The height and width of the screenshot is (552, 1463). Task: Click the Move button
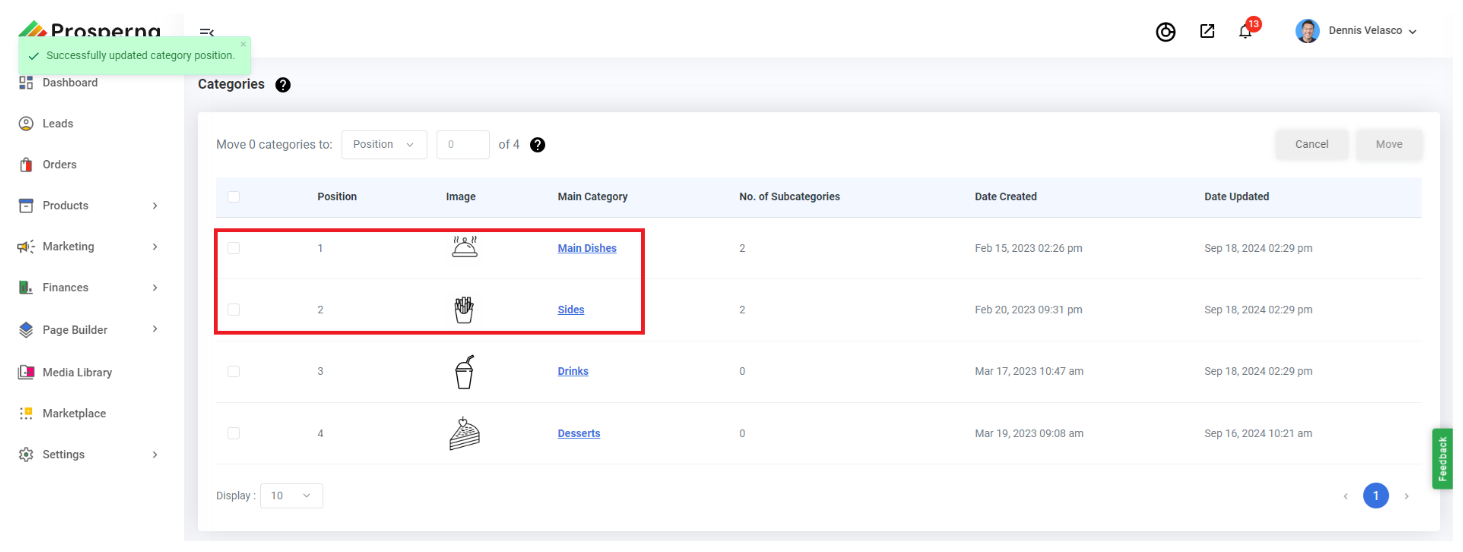(1389, 145)
